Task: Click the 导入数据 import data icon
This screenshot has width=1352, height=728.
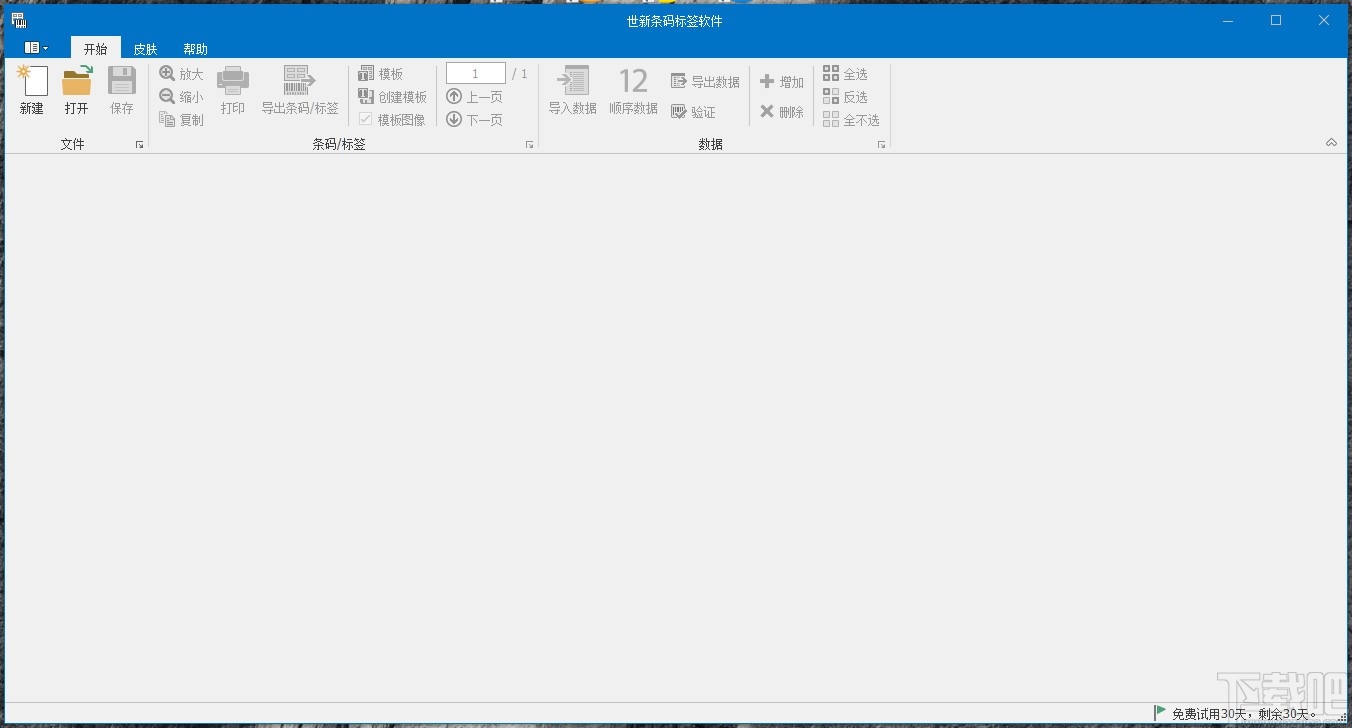Action: (571, 90)
